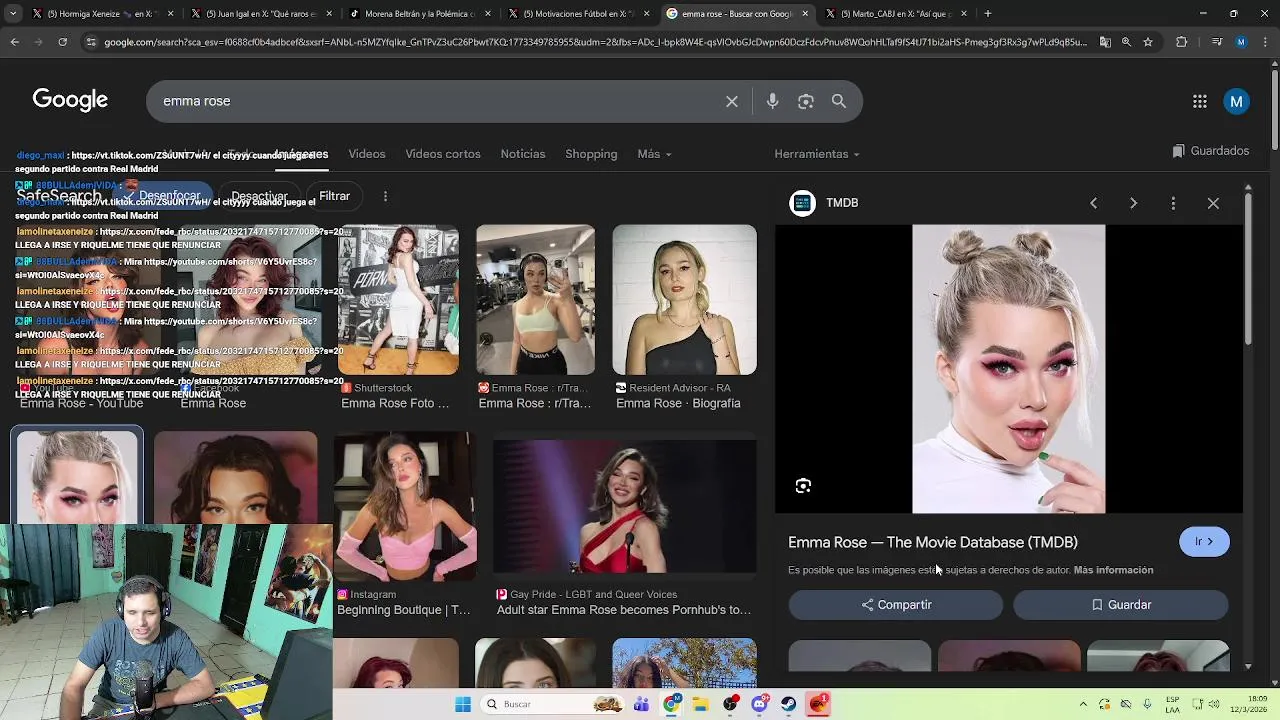Click the preview panel vertical scrollbar
Screen dimensions: 1280x720
(1248, 270)
